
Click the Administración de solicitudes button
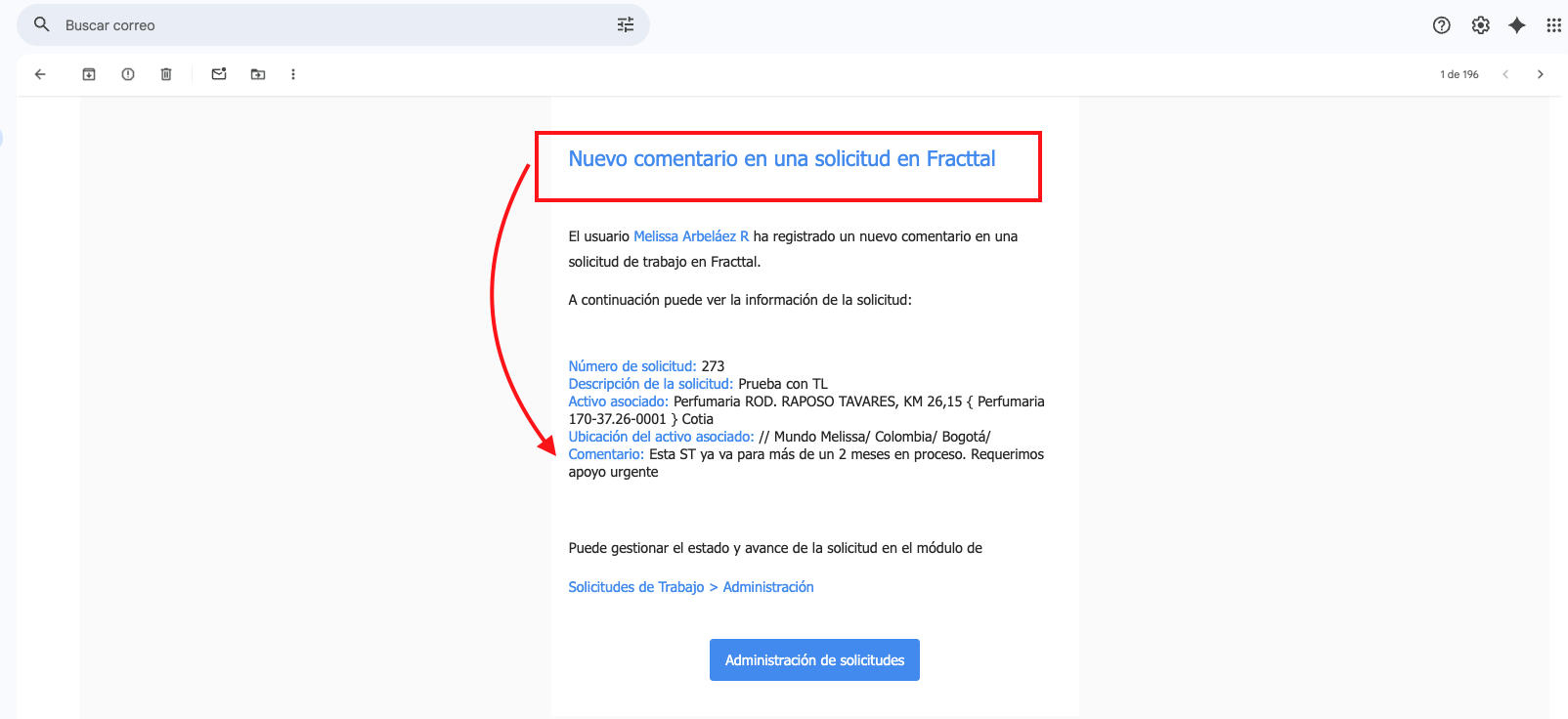(x=814, y=660)
